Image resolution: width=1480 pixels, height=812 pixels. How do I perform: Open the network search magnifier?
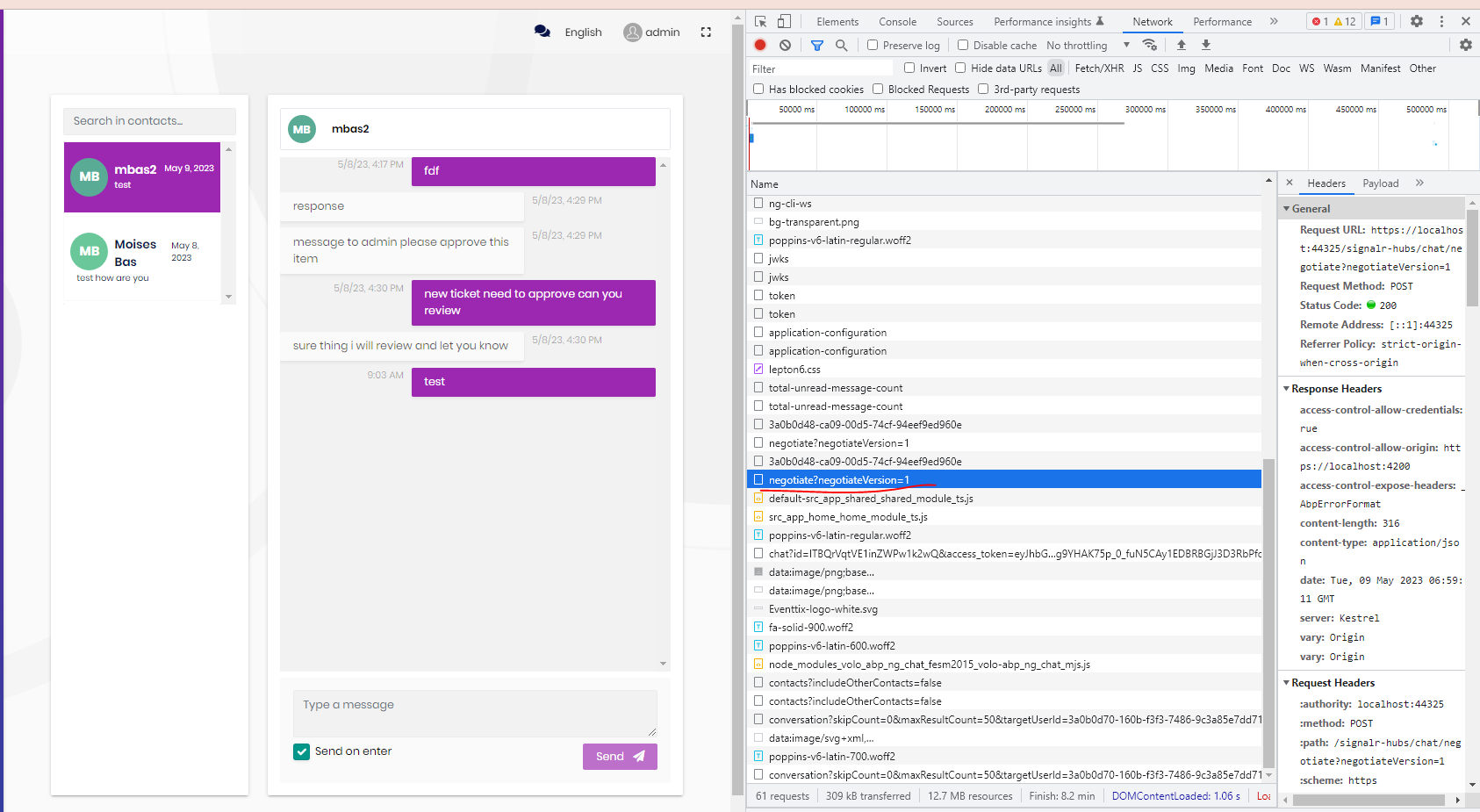point(842,45)
